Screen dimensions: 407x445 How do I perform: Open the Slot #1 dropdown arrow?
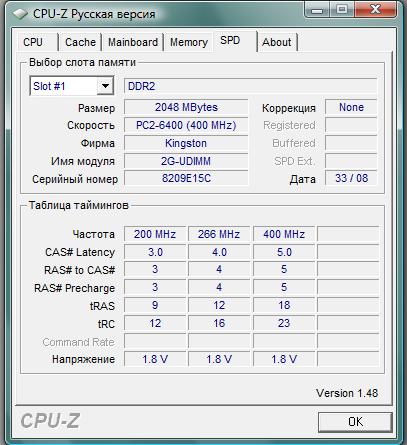[x=105, y=86]
